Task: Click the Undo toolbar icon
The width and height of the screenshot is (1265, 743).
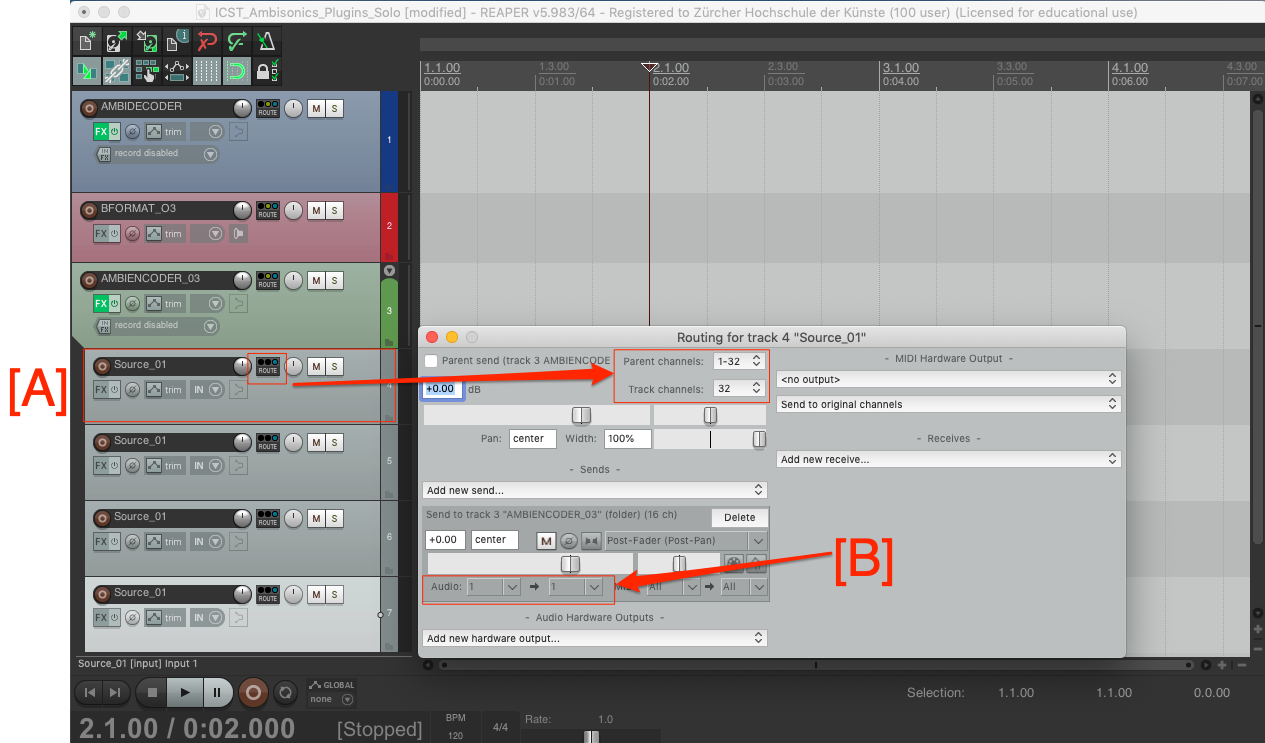Action: [x=208, y=42]
